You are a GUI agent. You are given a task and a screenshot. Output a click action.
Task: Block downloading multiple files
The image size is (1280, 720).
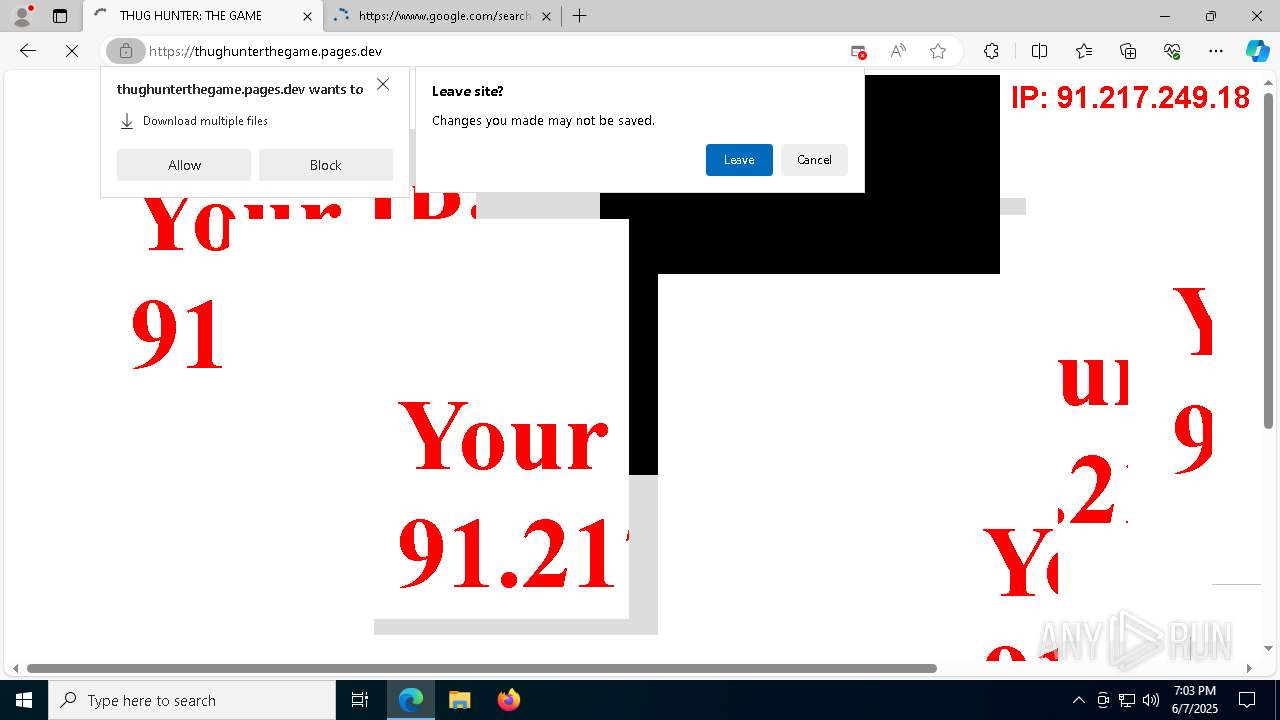(x=326, y=165)
